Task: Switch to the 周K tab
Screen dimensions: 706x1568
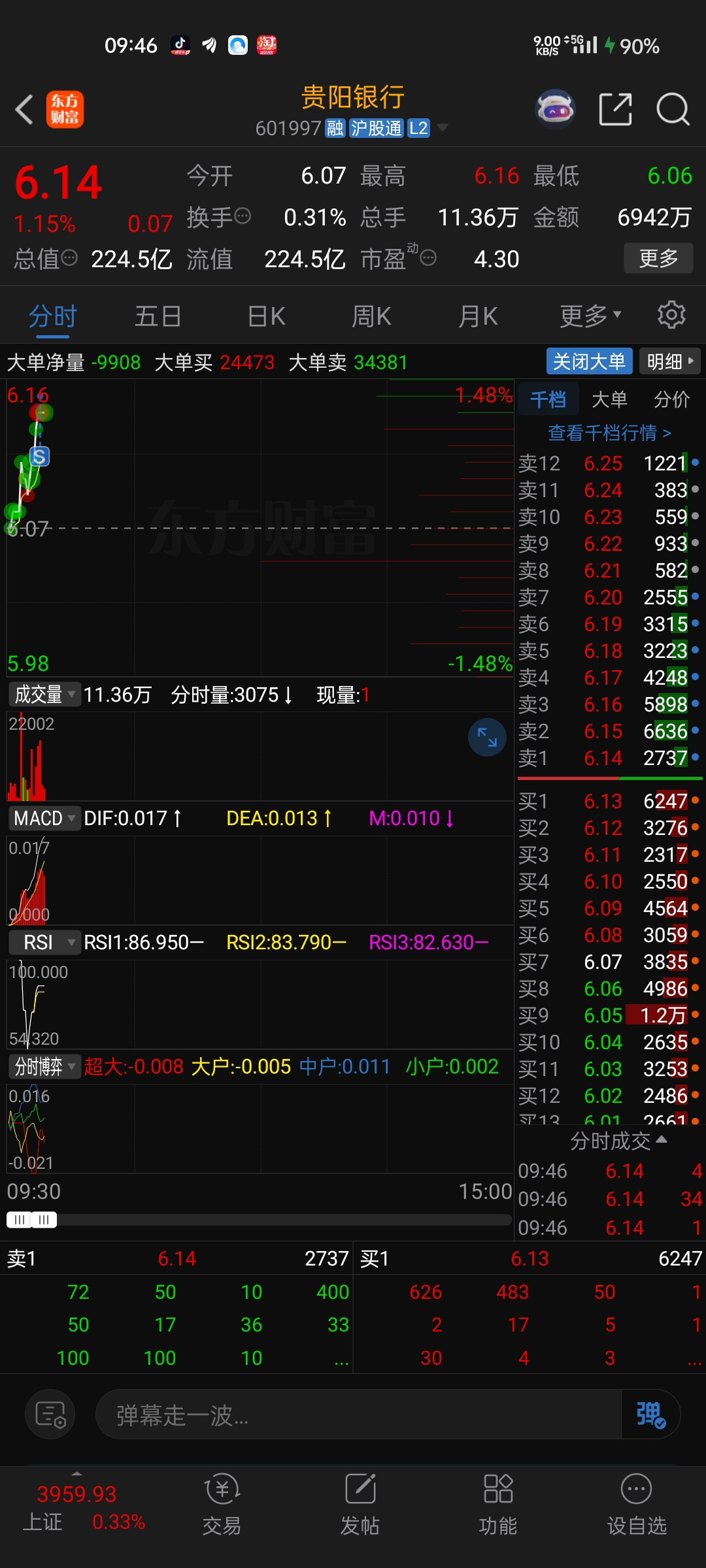Action: 371,316
